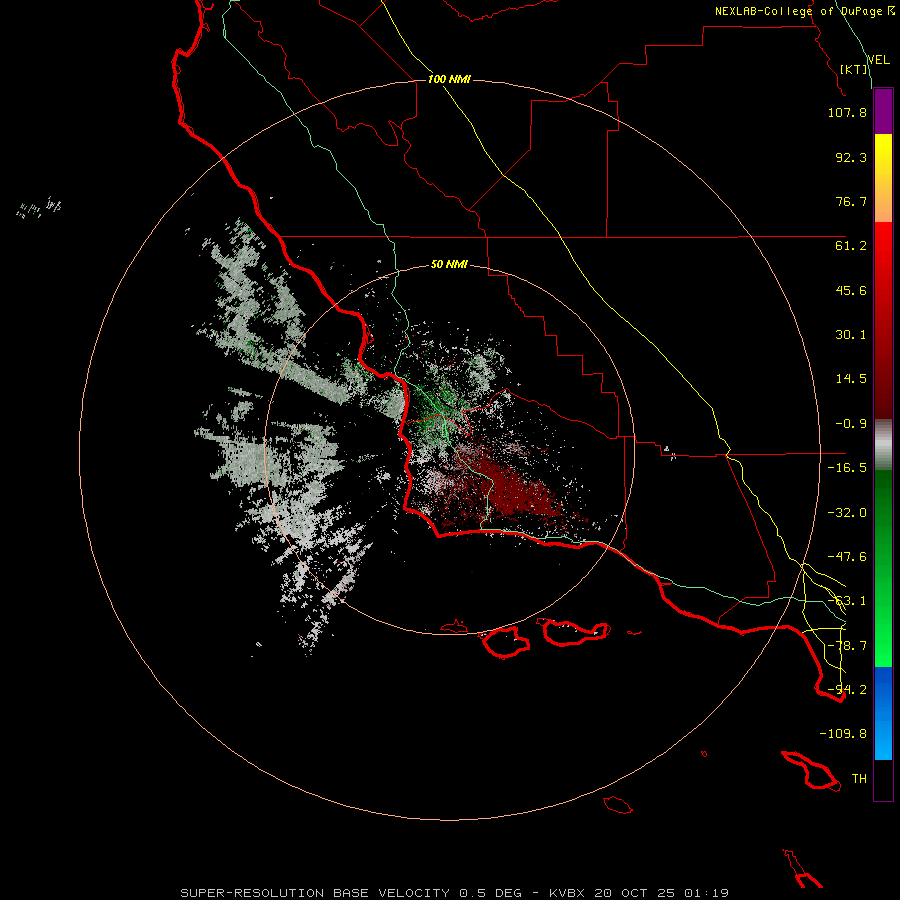Screen dimensions: 900x900
Task: Click the -78.7 legend value
Action: [x=847, y=646]
